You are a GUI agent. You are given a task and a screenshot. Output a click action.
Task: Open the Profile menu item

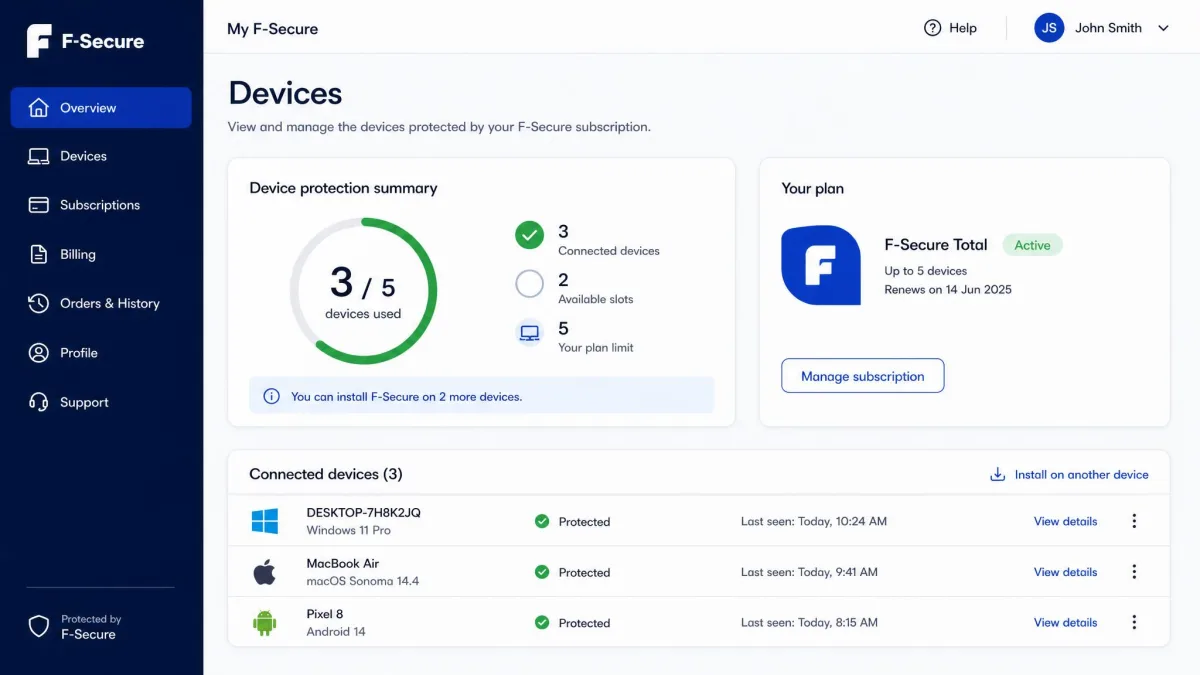click(x=101, y=352)
